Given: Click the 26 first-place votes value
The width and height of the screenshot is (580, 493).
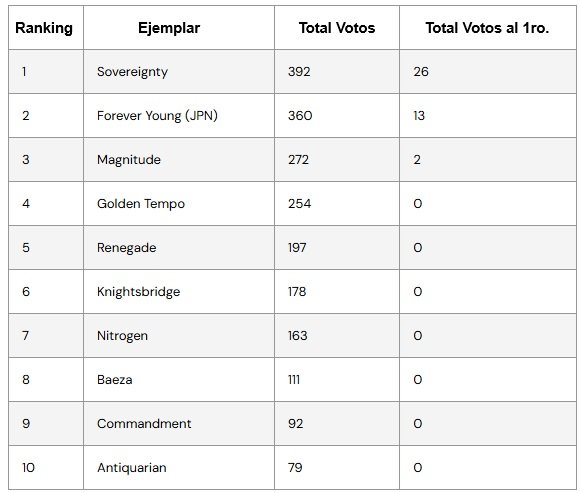Looking at the screenshot, I should pos(421,72).
